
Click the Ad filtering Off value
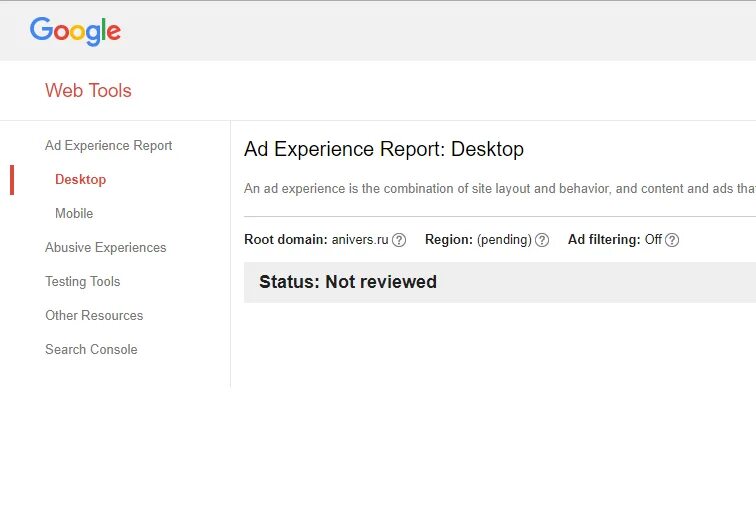653,240
